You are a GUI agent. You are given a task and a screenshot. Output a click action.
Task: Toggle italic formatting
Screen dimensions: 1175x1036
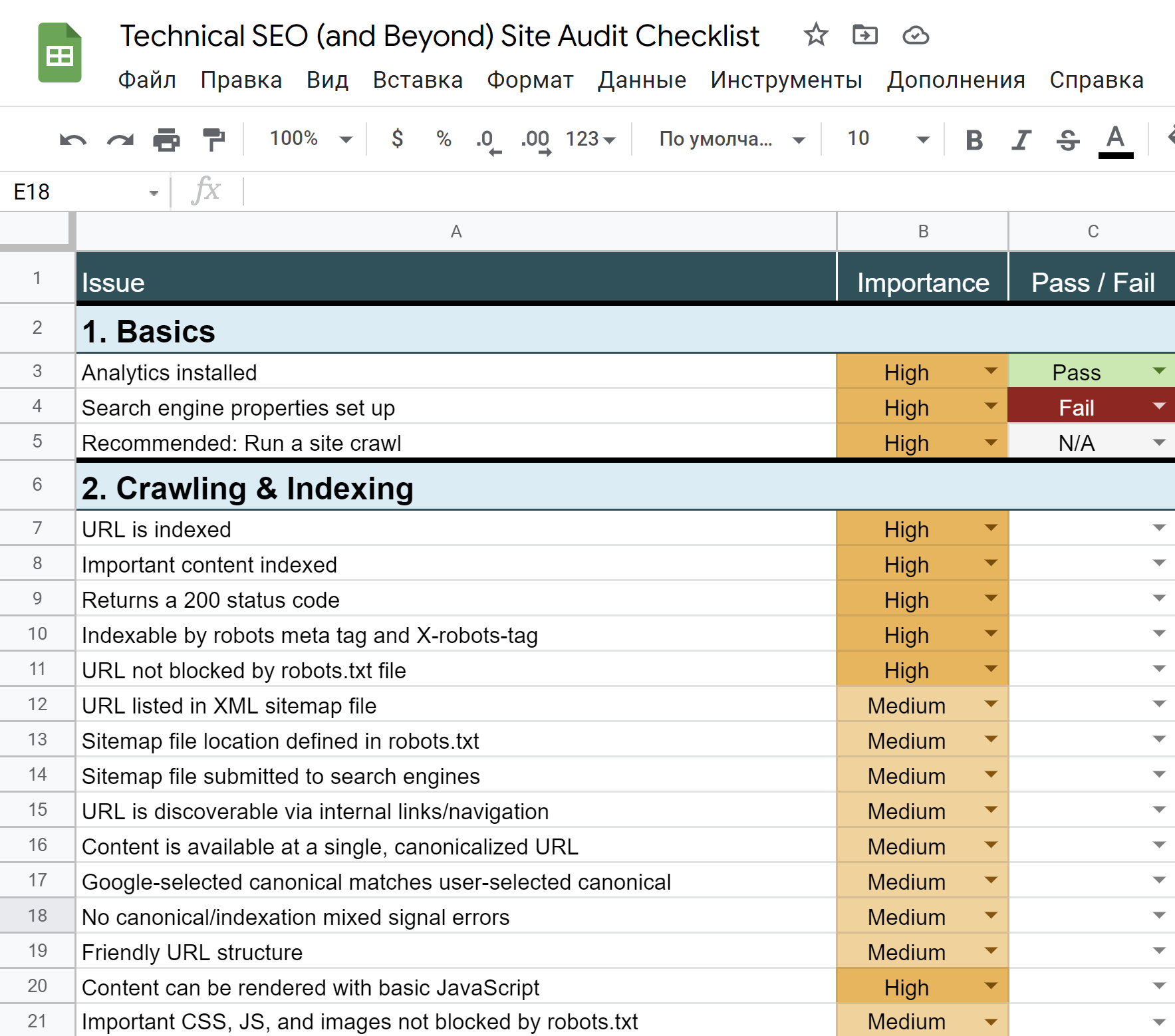pyautogui.click(x=1021, y=140)
